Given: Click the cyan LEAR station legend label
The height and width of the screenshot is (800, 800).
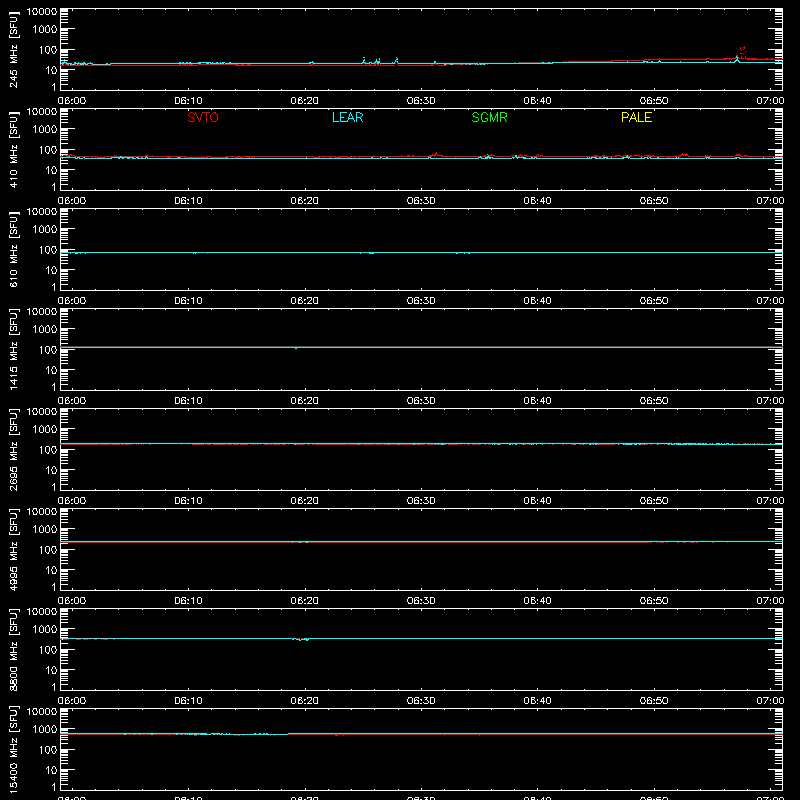Looking at the screenshot, I should 347,117.
